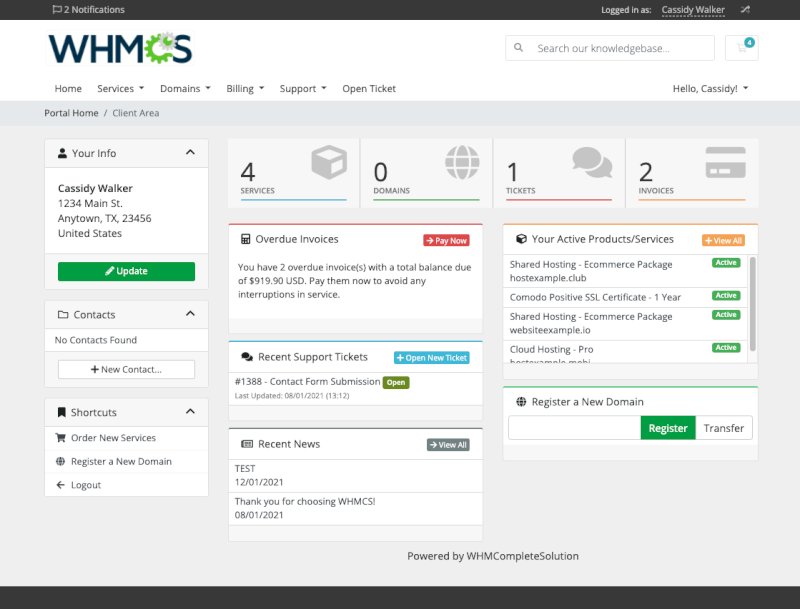Viewport: 800px width, 609px height.
Task: Collapse the Shortcuts panel
Action: point(190,411)
